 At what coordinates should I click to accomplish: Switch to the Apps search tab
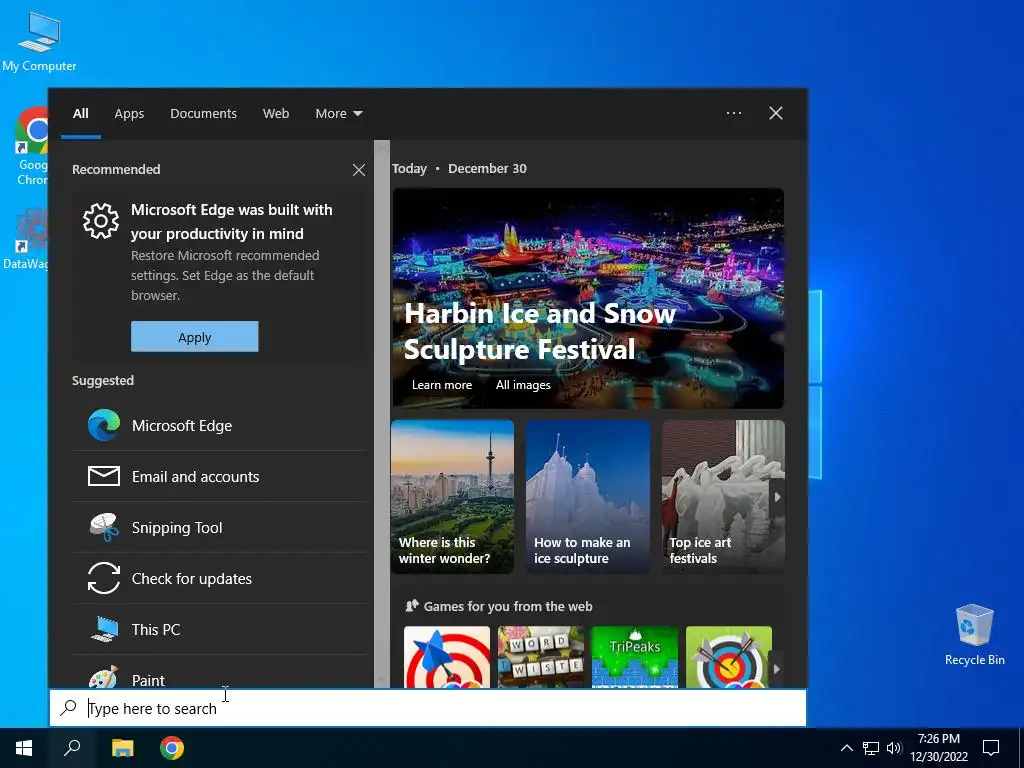click(129, 114)
